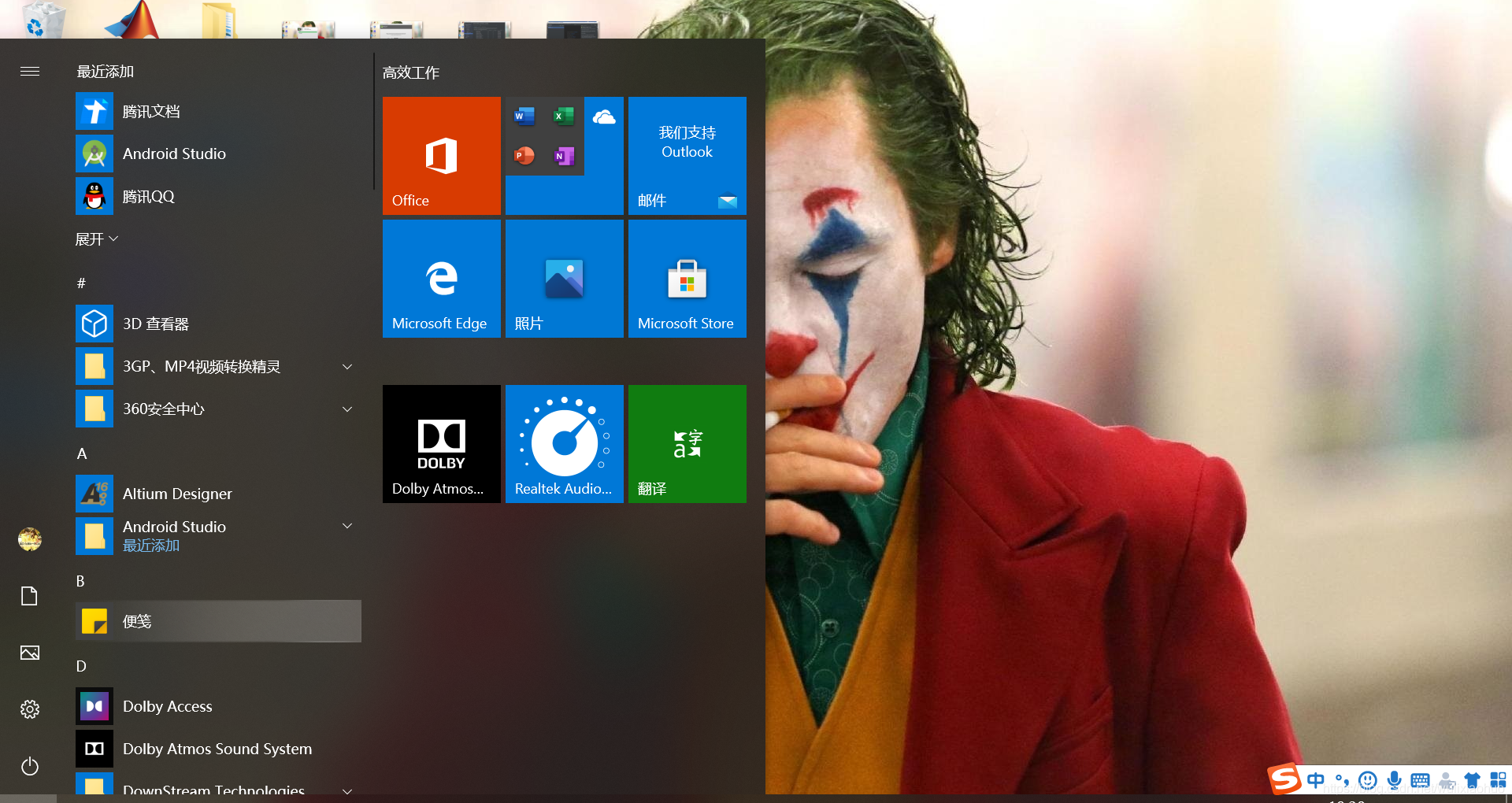The height and width of the screenshot is (803, 1512).
Task: Click the 最近添加 section heading
Action: pos(106,72)
